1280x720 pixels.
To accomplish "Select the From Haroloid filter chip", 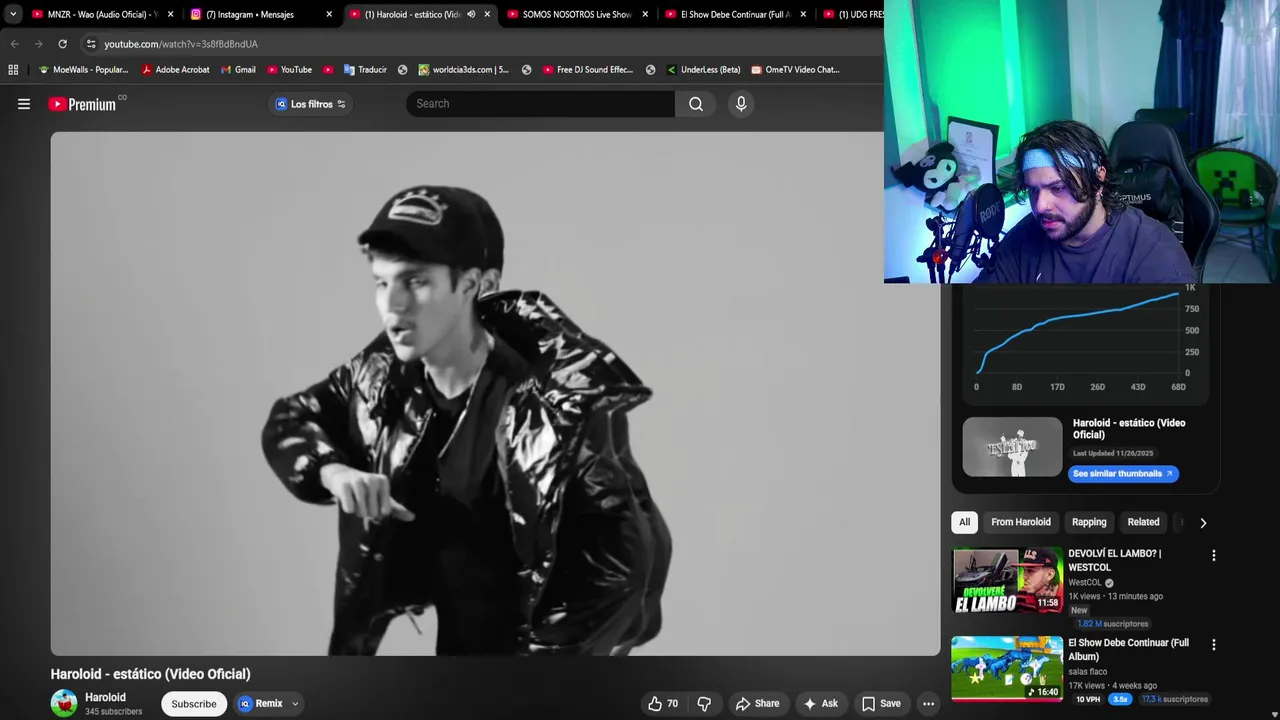I will [1021, 522].
